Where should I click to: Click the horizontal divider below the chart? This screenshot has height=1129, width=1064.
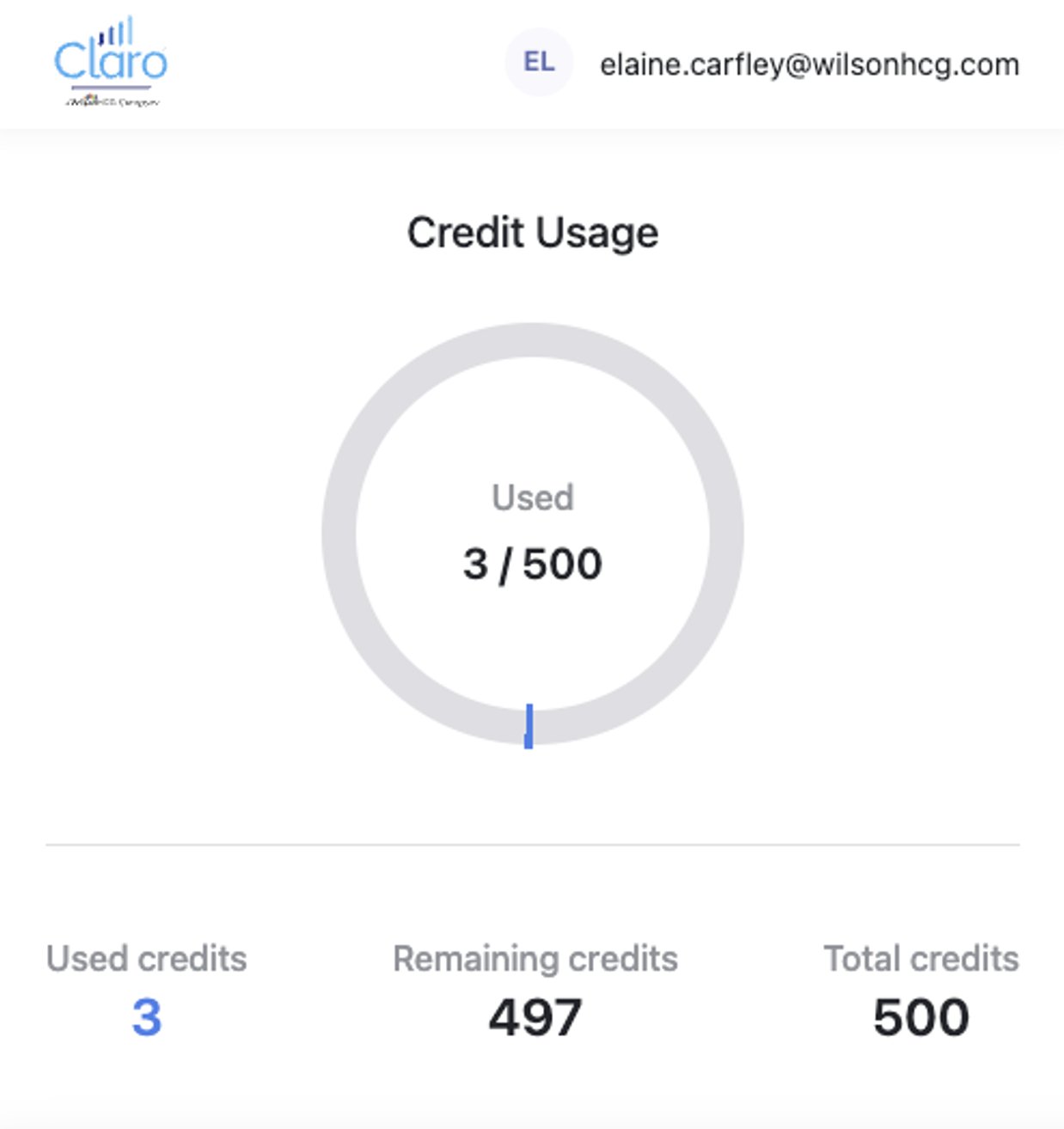tap(533, 845)
